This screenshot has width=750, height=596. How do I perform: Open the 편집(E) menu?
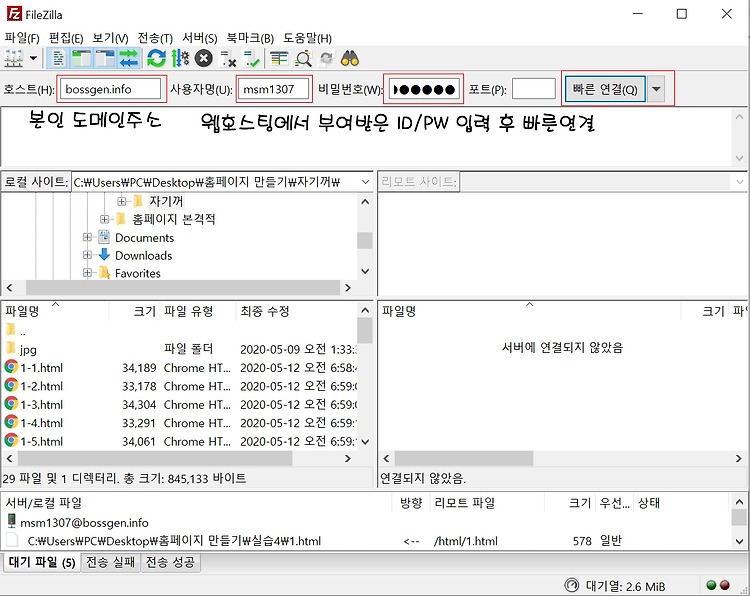[66, 37]
